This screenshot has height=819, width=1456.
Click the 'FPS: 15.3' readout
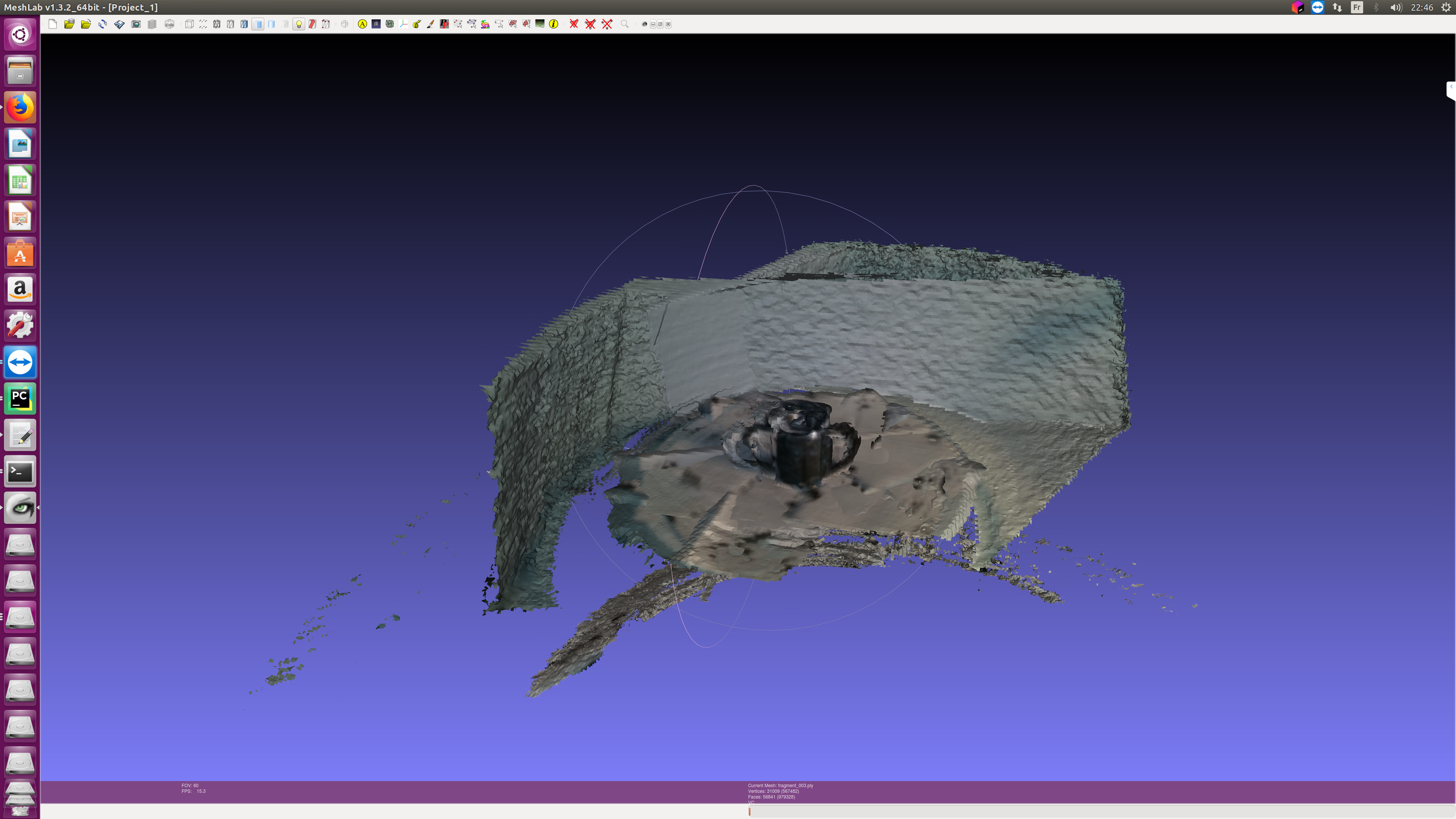click(193, 791)
